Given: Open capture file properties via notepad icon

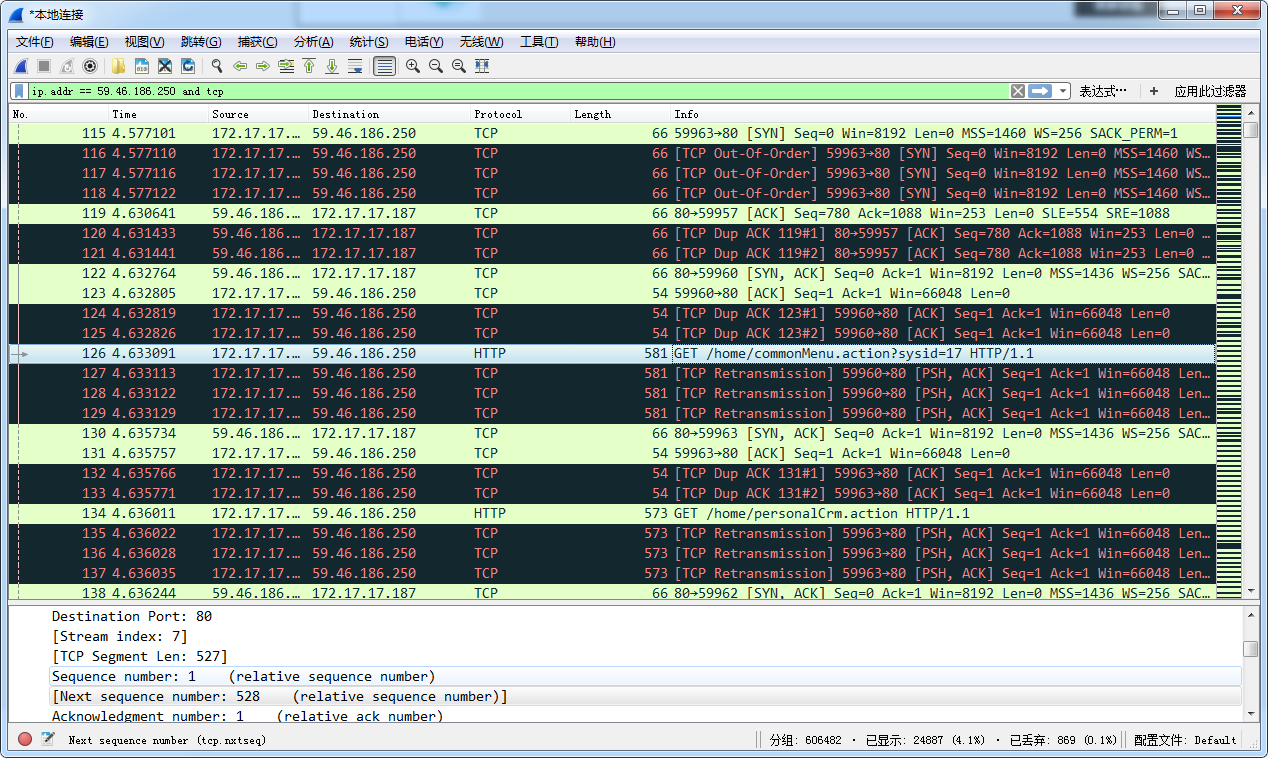Looking at the screenshot, I should [x=47, y=739].
